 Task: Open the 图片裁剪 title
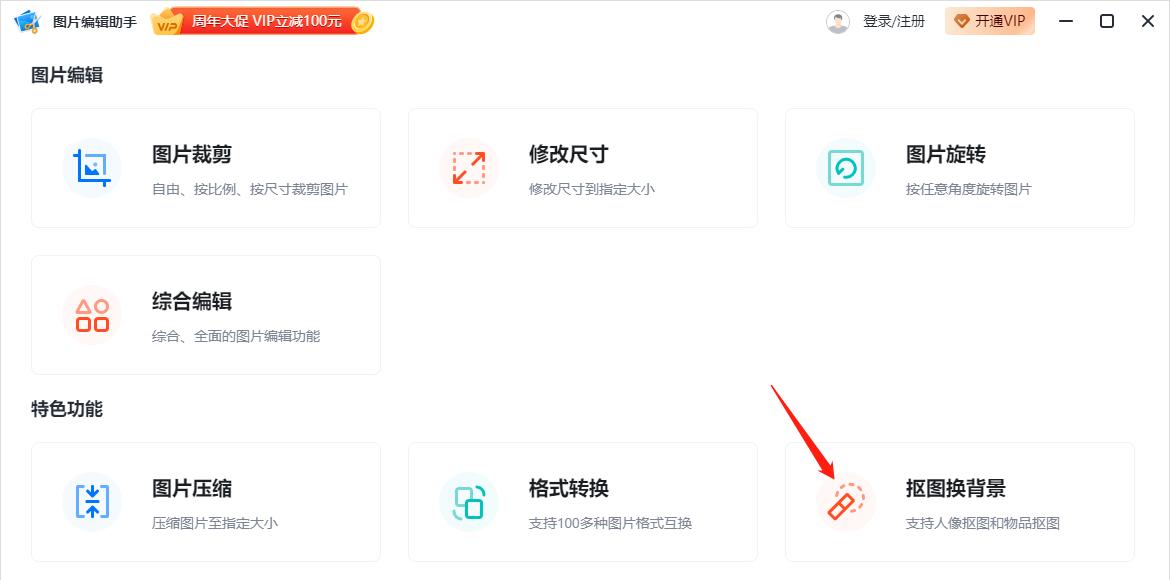point(192,155)
